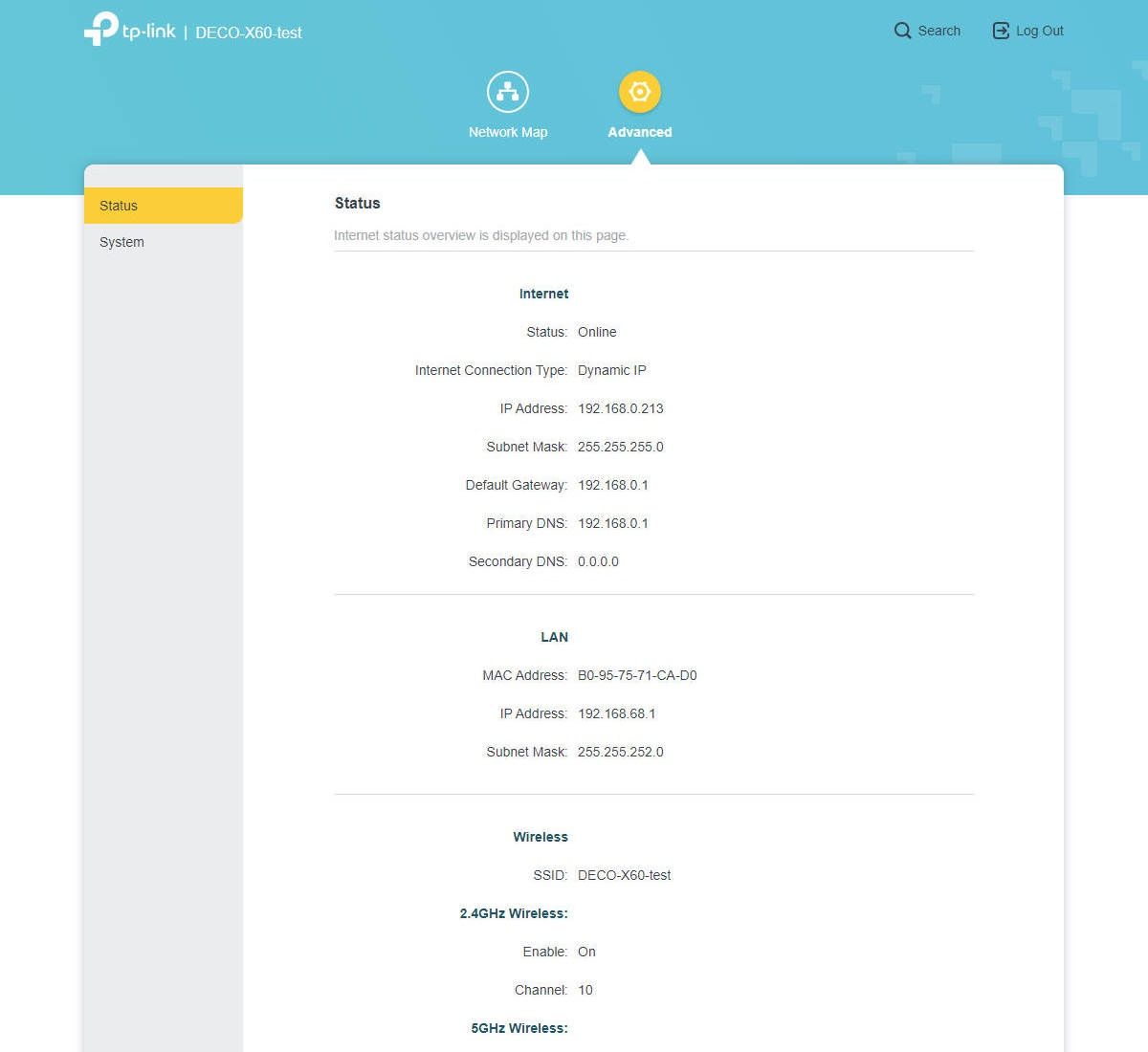The image size is (1148, 1052).
Task: Click the DECO-X60-test device name in header
Action: [x=249, y=33]
